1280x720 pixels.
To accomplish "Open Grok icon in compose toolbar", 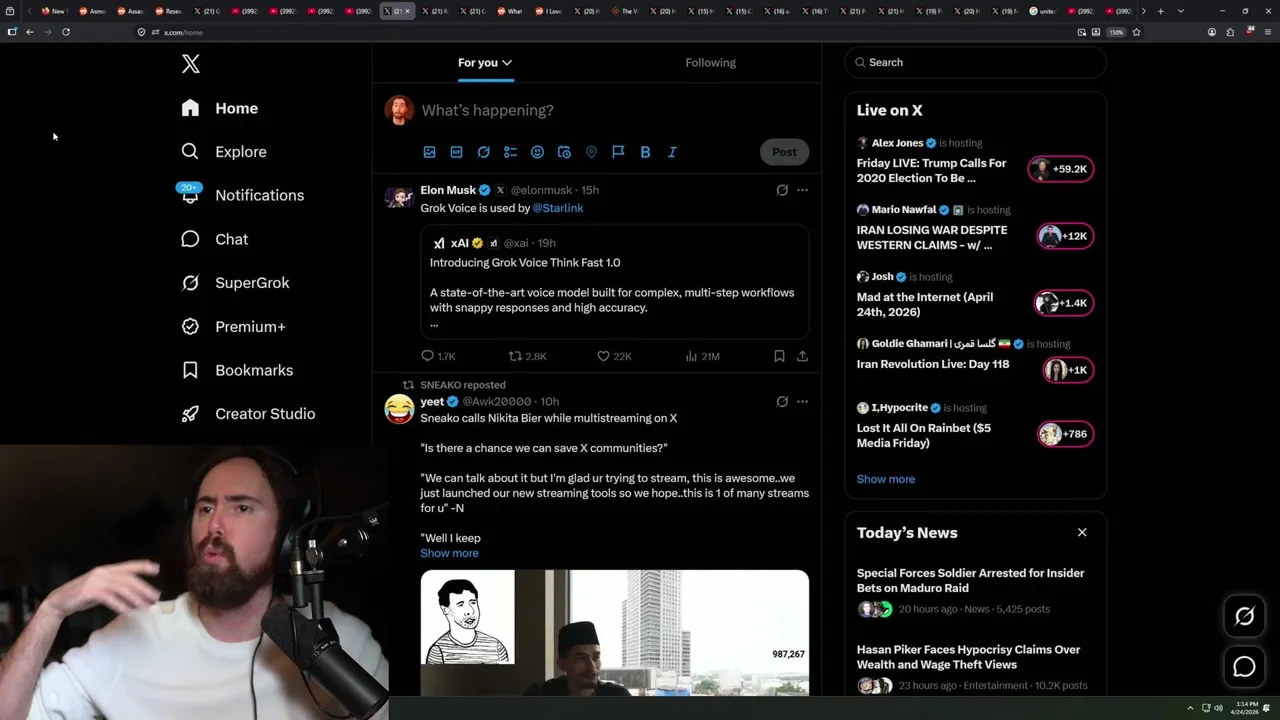I will [483, 152].
